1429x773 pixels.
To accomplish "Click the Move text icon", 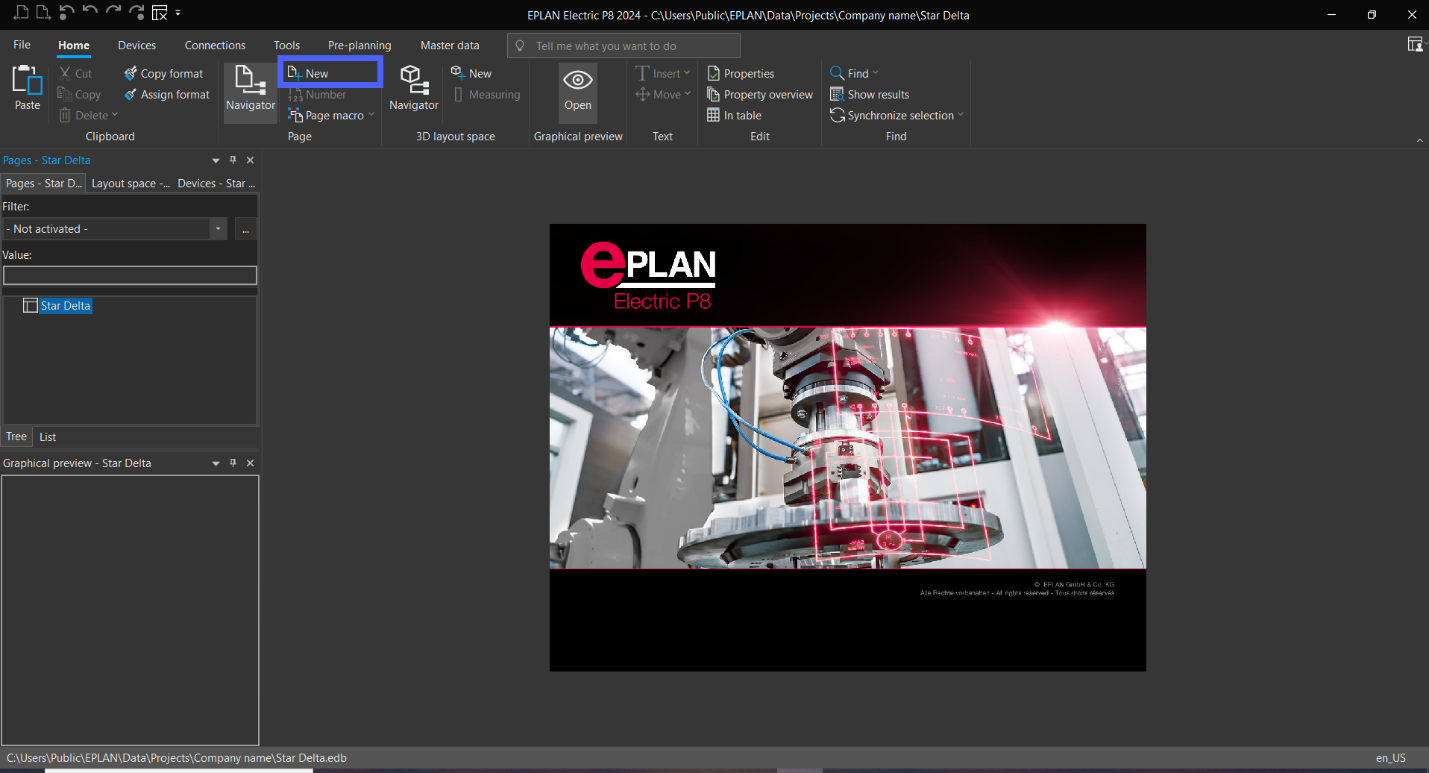I will (x=643, y=94).
